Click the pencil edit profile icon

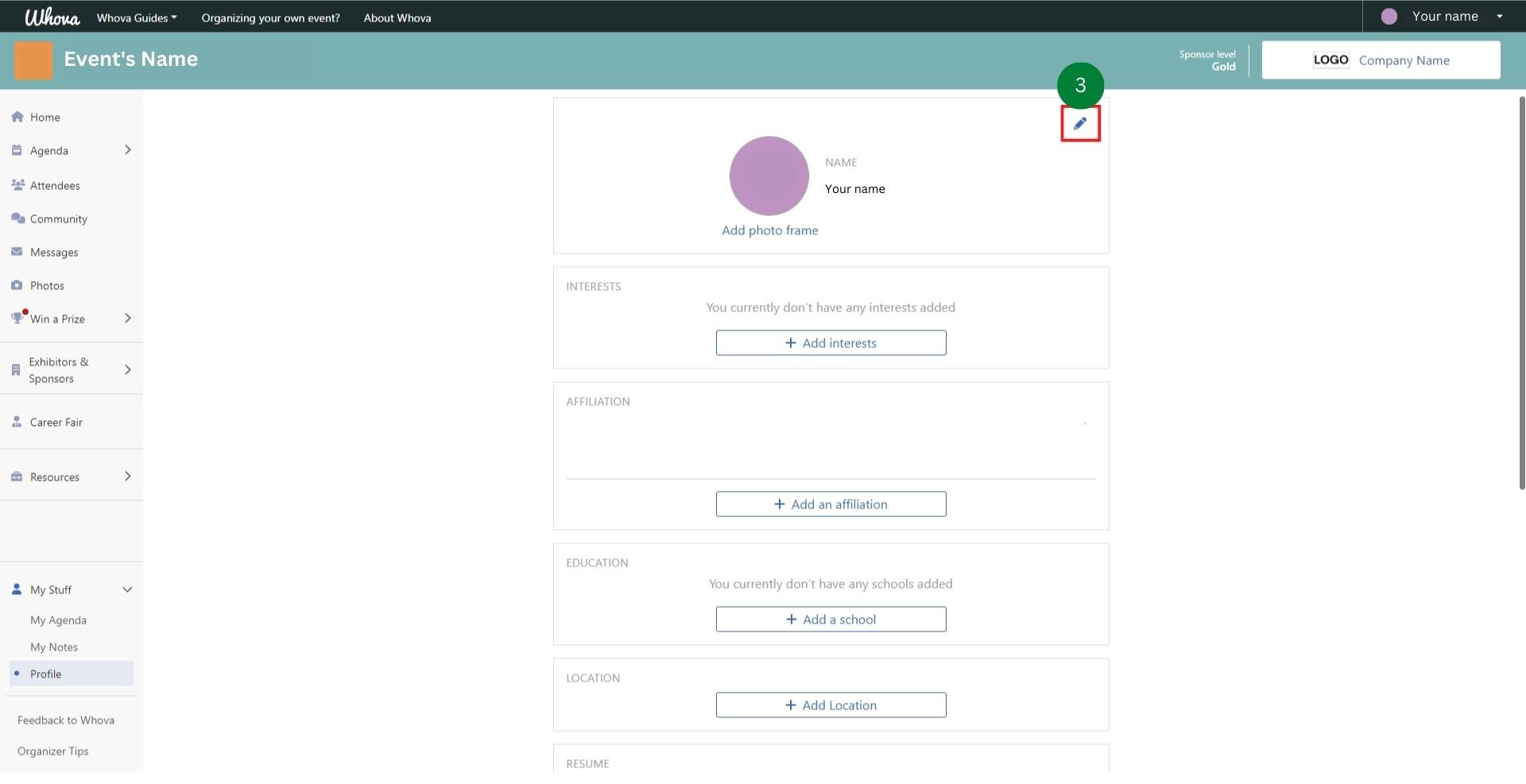click(1080, 124)
